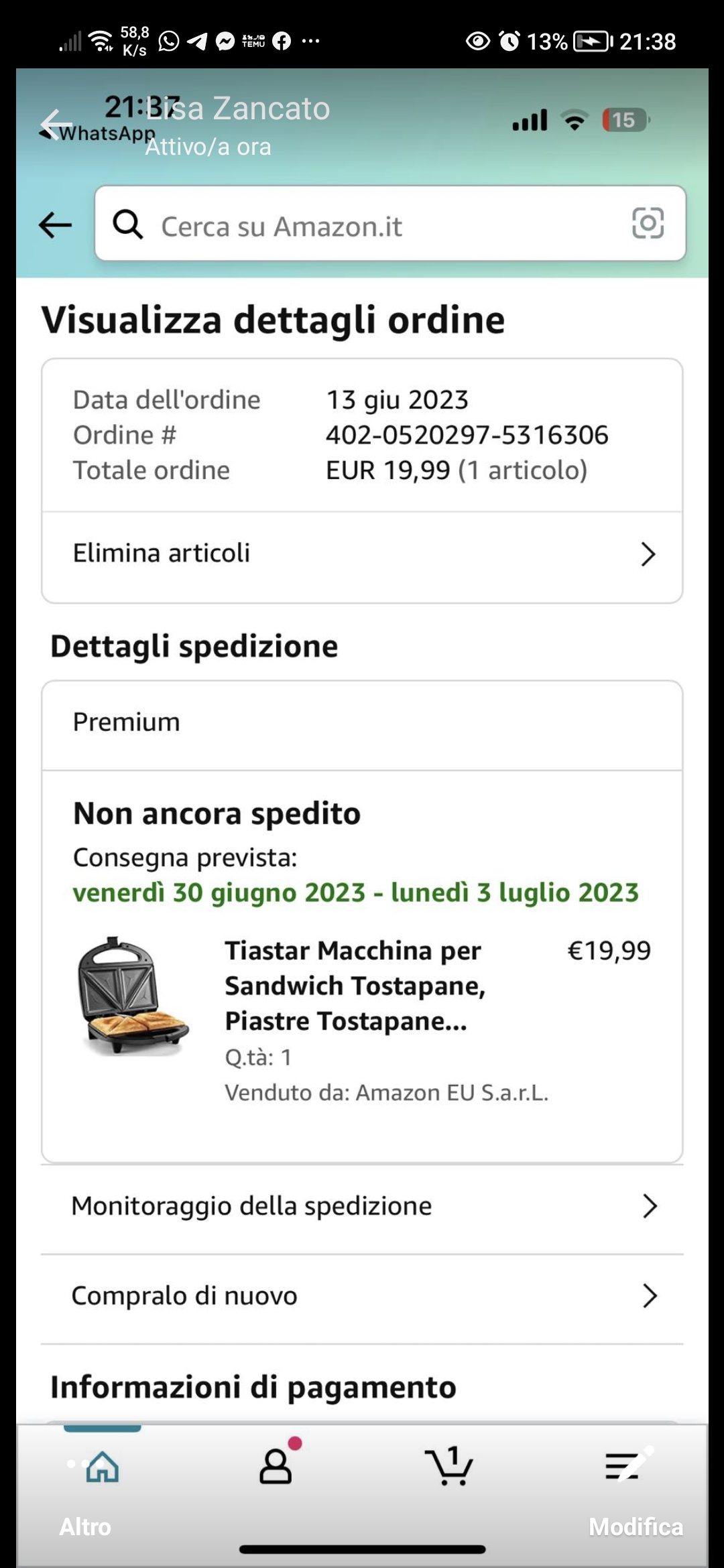Image resolution: width=724 pixels, height=1568 pixels.
Task: Tap the bottom home gesture bar
Action: 362,1549
